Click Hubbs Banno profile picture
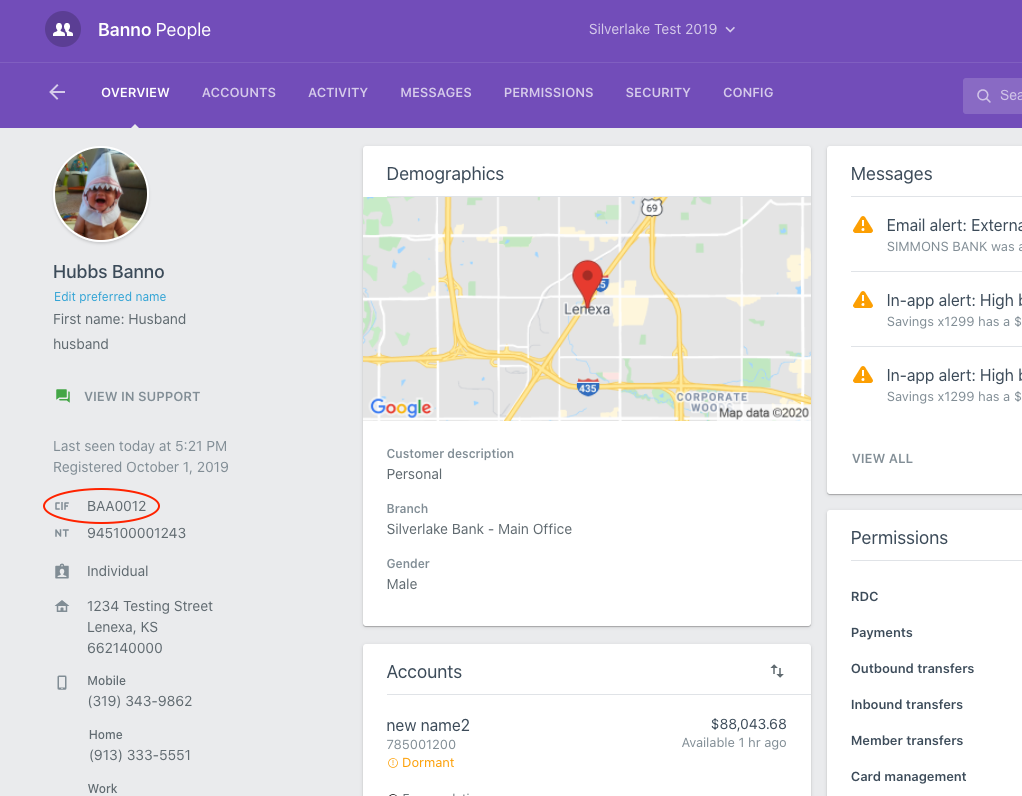Viewport: 1022px width, 796px height. (x=101, y=195)
